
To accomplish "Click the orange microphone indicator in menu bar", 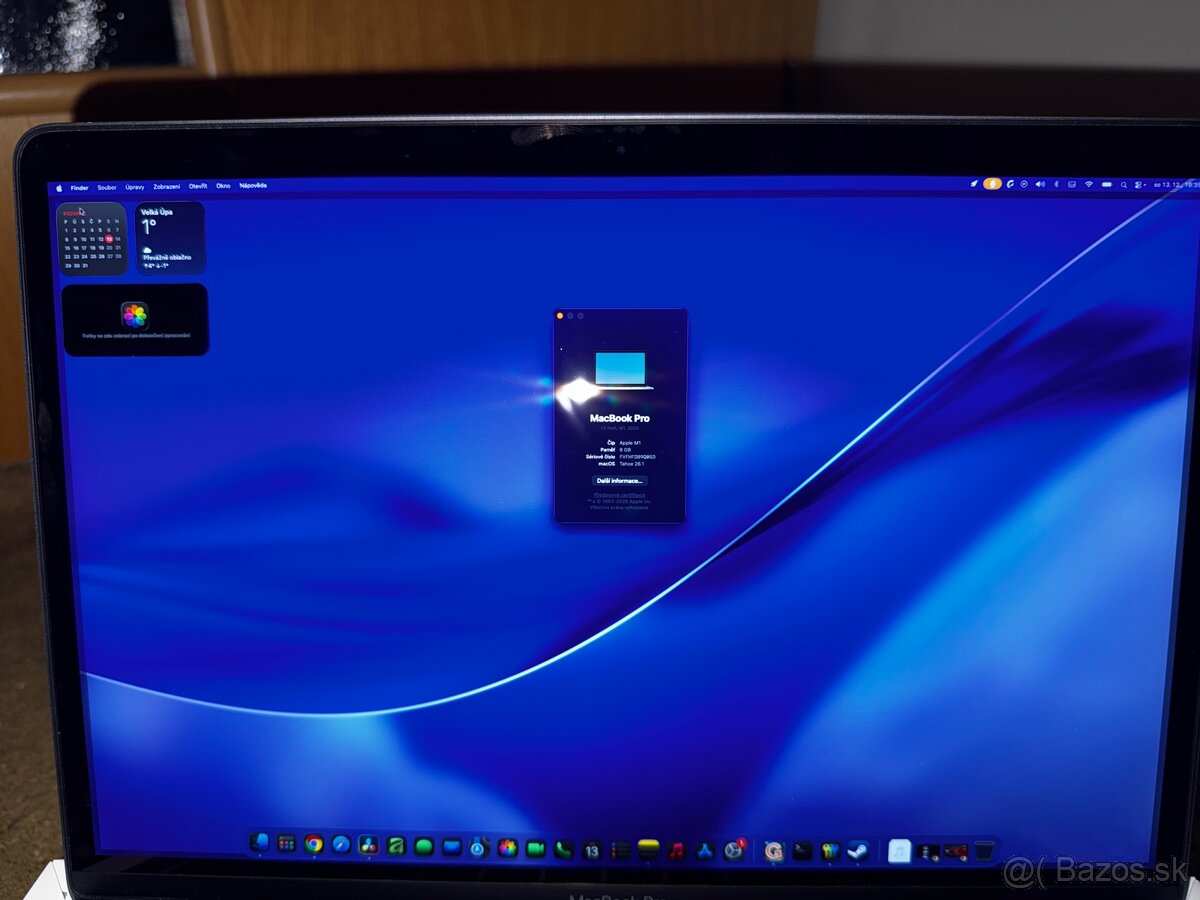I will click(x=992, y=184).
